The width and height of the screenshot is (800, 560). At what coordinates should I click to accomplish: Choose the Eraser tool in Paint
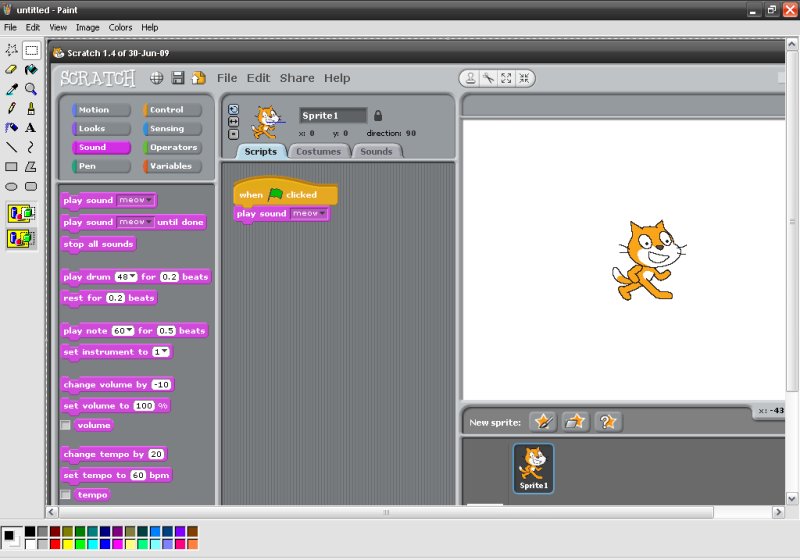pyautogui.click(x=11, y=69)
